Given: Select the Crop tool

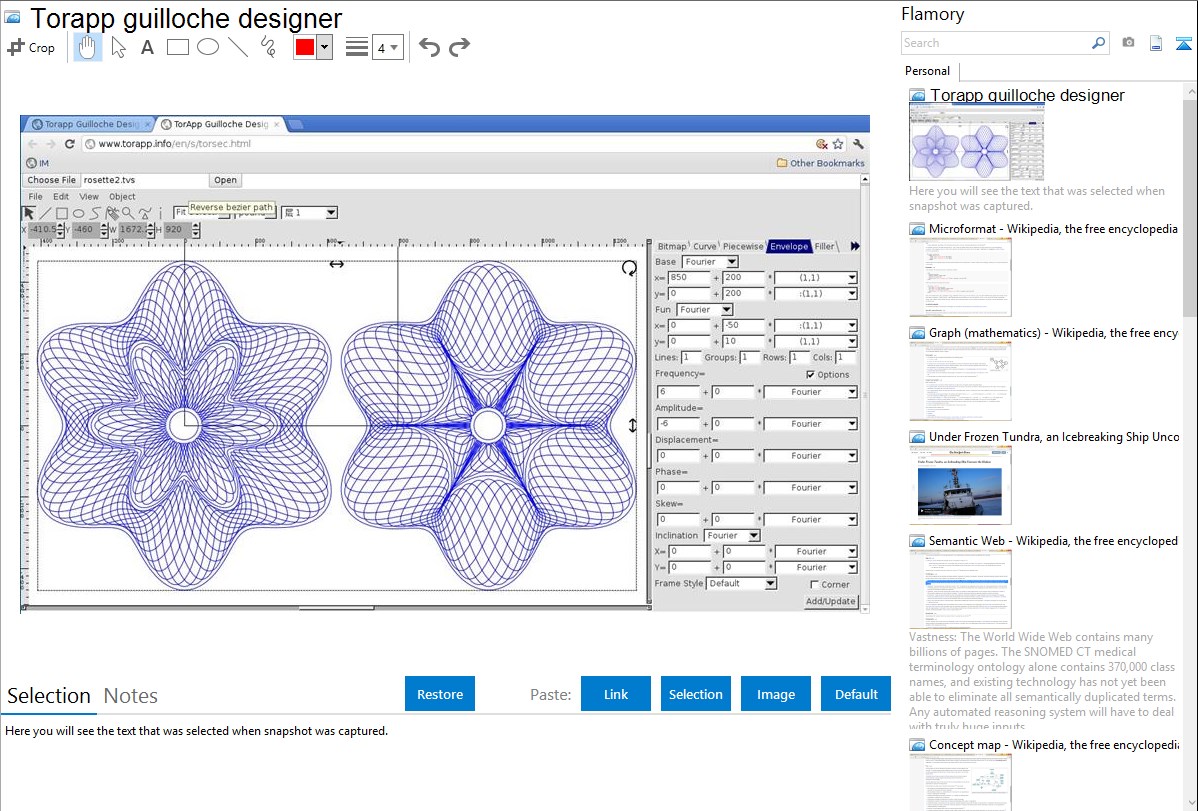Looking at the screenshot, I should click(x=31, y=47).
